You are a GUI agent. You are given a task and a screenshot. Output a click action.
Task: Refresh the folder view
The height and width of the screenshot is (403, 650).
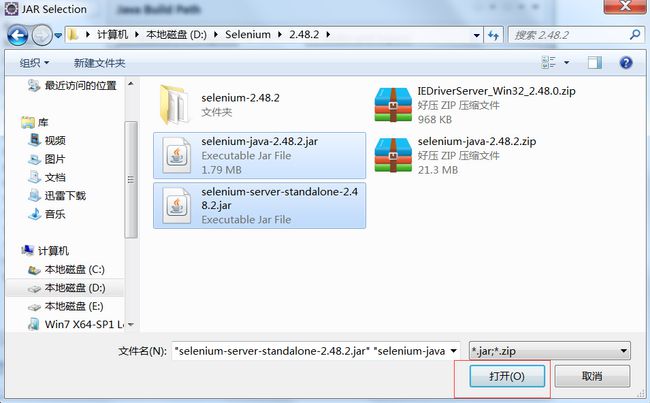tap(493, 35)
